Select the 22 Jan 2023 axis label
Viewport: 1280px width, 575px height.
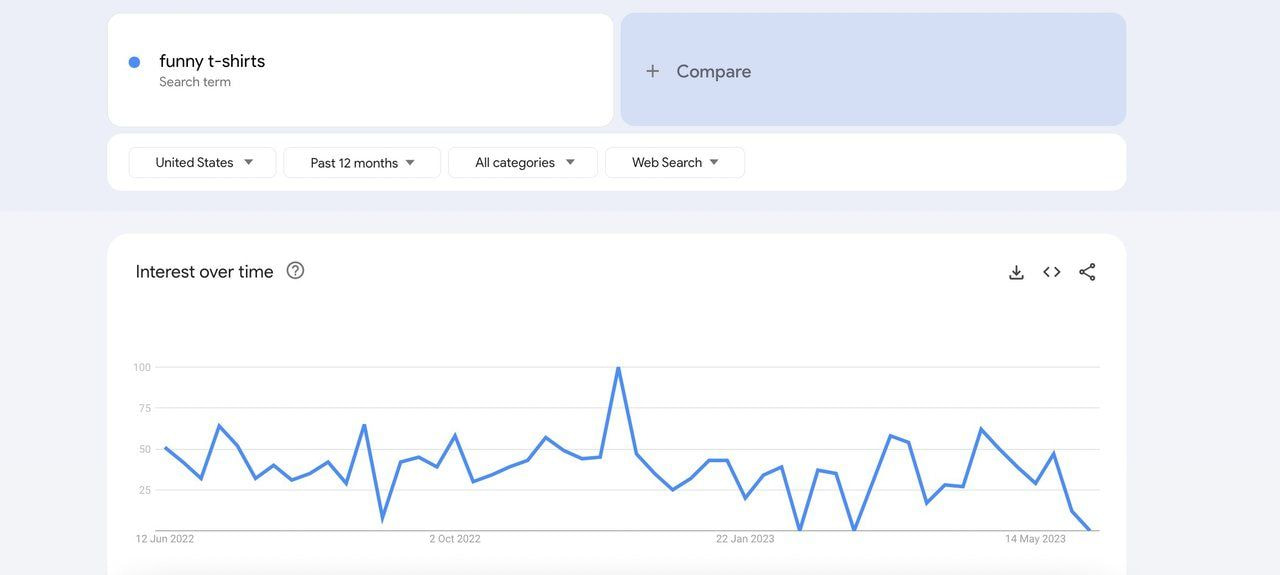[745, 539]
